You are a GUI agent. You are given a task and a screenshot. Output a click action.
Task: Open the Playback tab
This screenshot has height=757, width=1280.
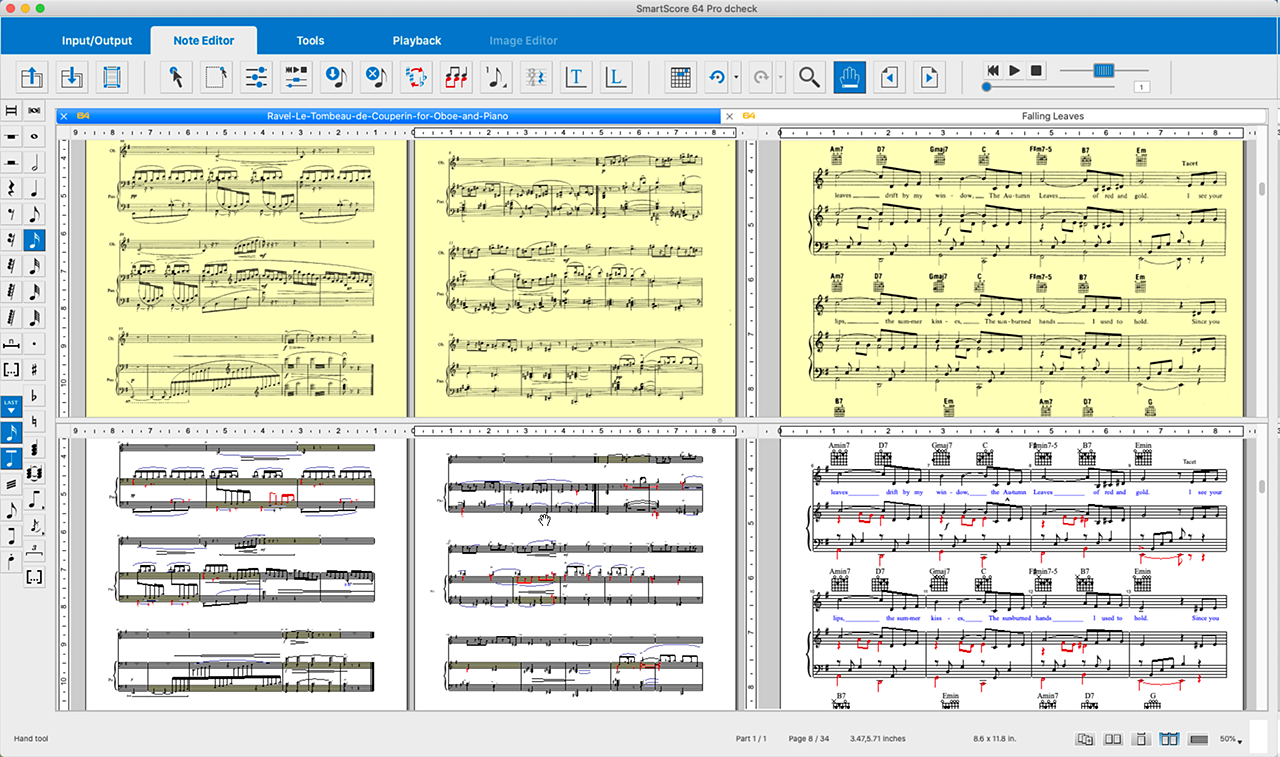tap(417, 40)
